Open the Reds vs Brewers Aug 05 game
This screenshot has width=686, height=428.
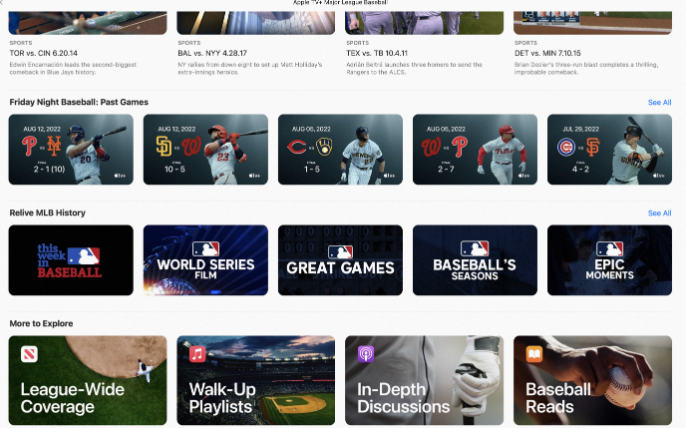tap(340, 149)
